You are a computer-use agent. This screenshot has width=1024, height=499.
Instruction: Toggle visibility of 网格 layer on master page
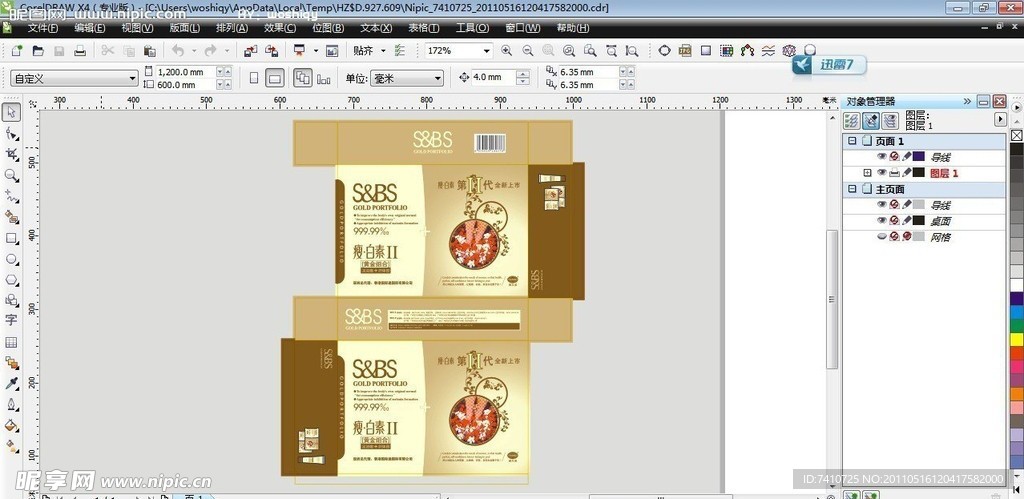(x=881, y=237)
